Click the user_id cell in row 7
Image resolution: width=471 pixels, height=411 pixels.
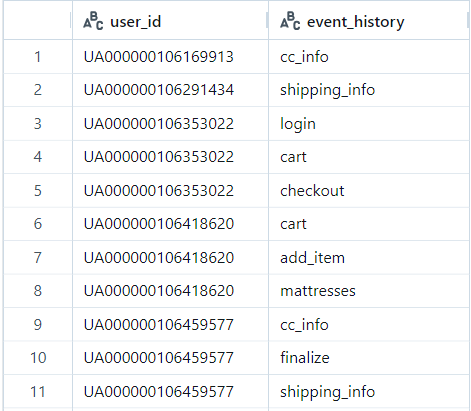[x=170, y=258]
